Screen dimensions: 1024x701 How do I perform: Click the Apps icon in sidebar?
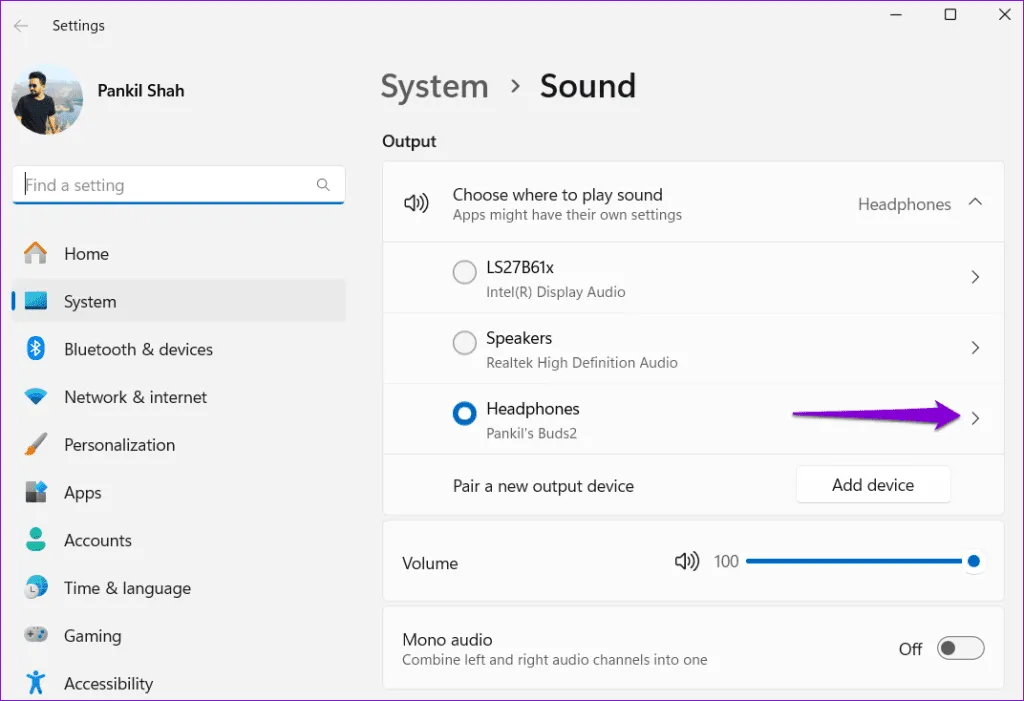point(36,493)
